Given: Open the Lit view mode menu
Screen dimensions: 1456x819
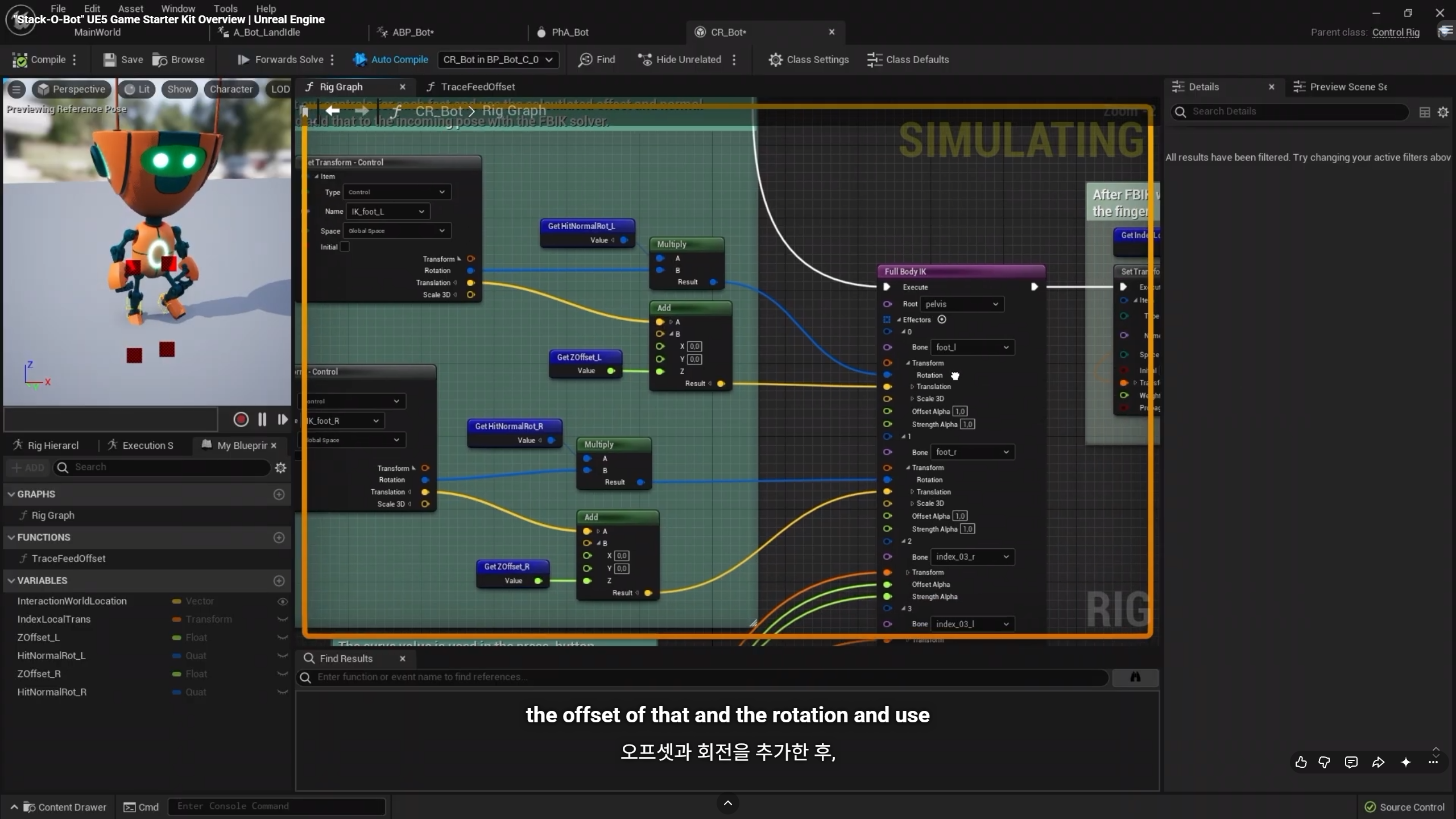Looking at the screenshot, I should (x=137, y=89).
